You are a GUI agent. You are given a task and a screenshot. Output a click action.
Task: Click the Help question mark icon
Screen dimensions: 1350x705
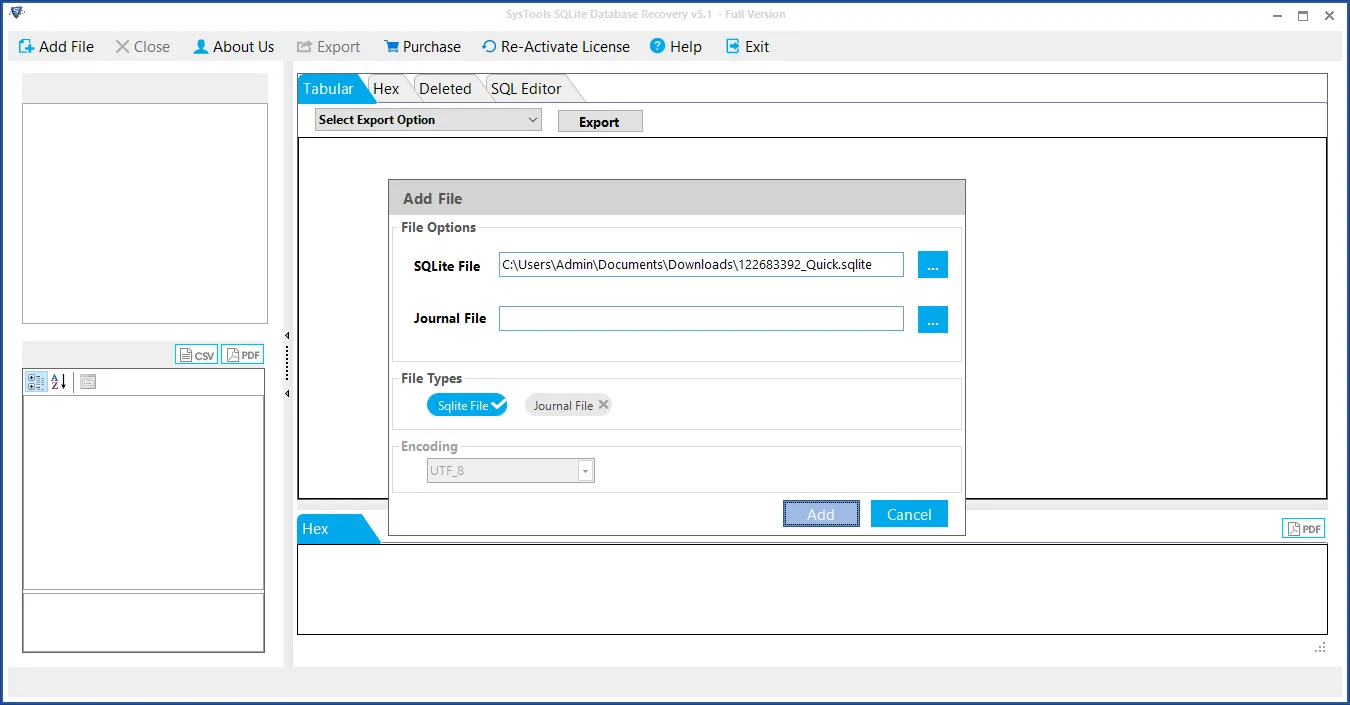click(x=657, y=46)
